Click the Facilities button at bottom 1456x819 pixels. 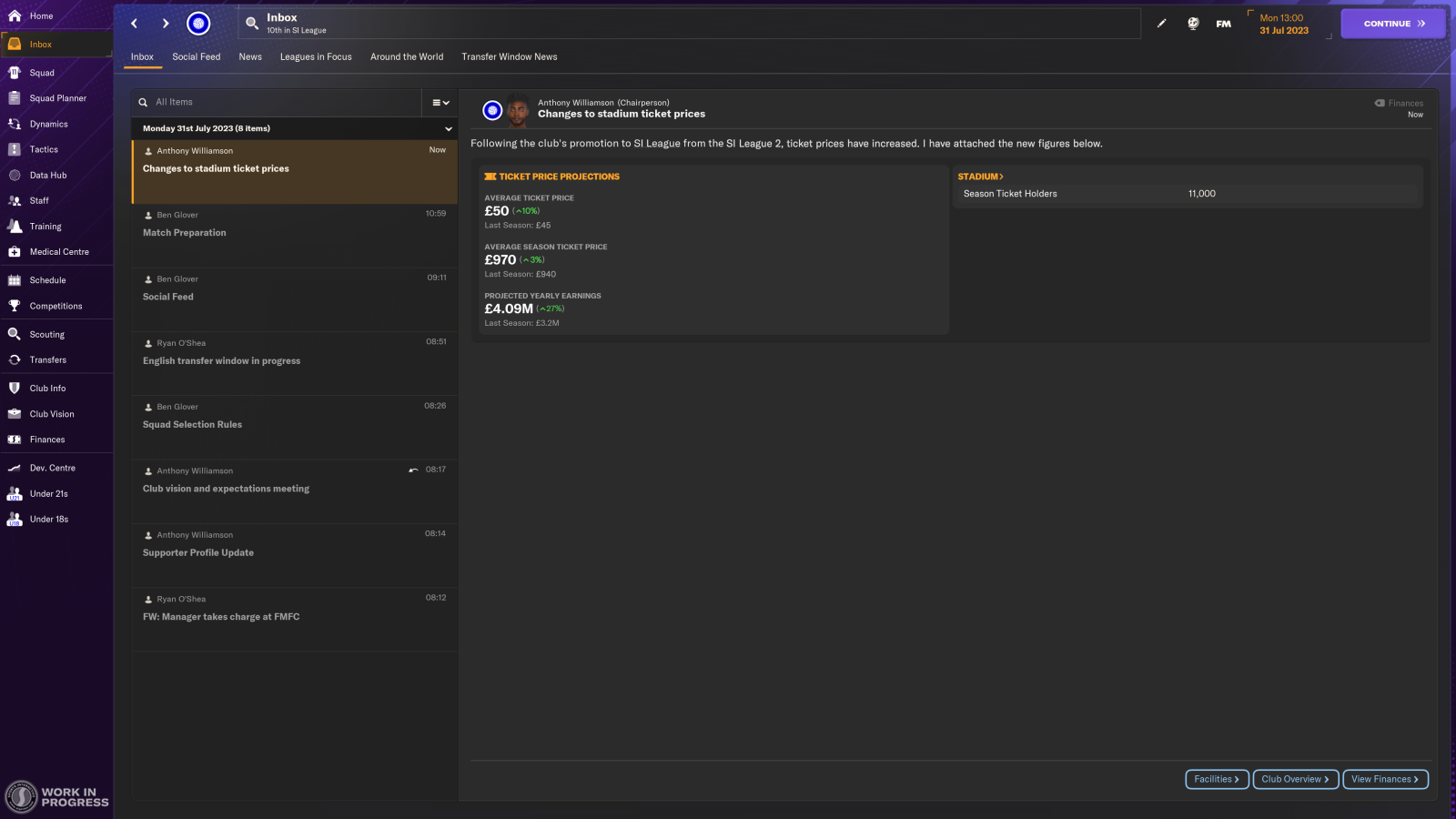pos(1216,779)
